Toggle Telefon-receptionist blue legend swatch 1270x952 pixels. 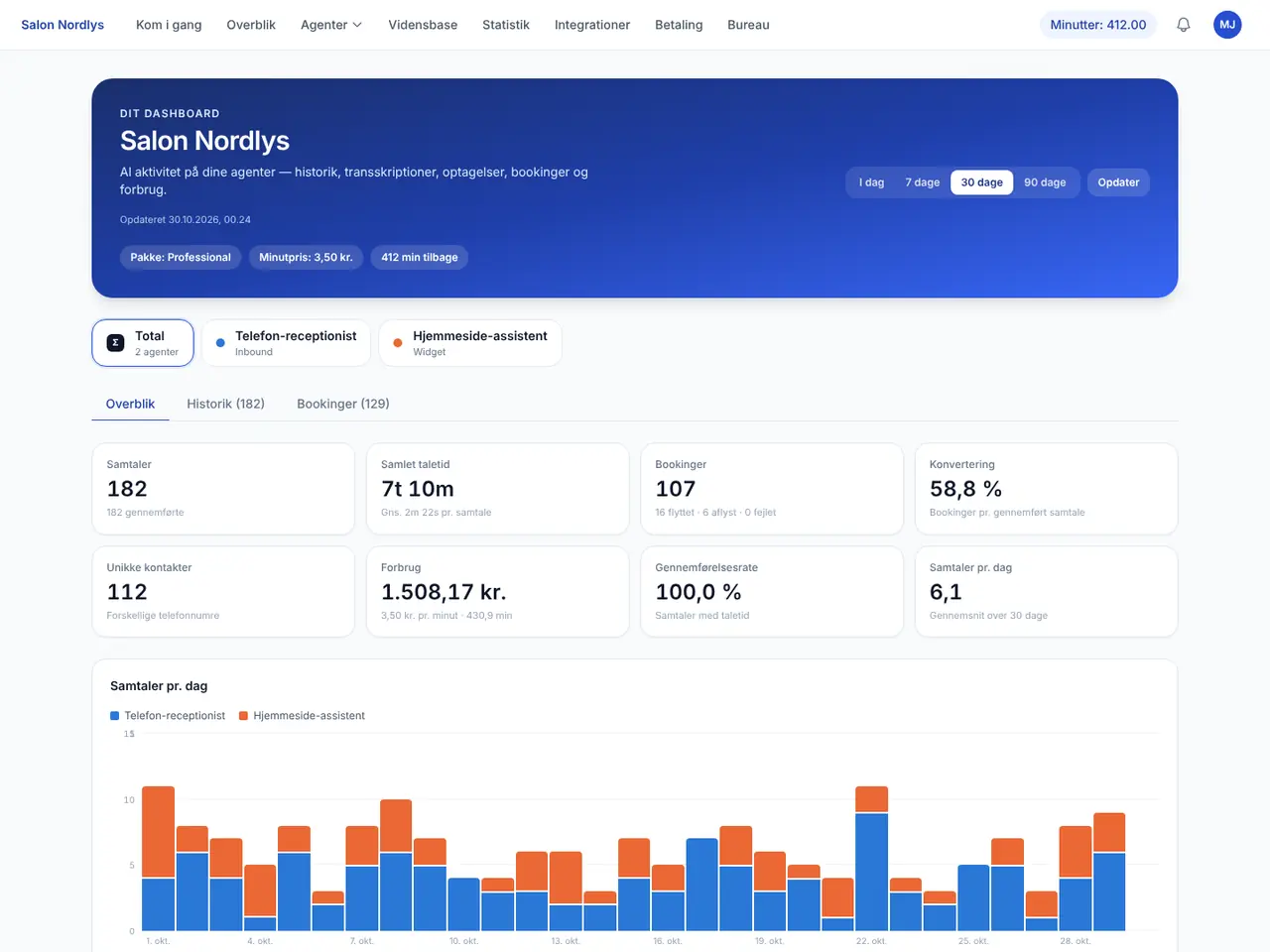coord(115,716)
